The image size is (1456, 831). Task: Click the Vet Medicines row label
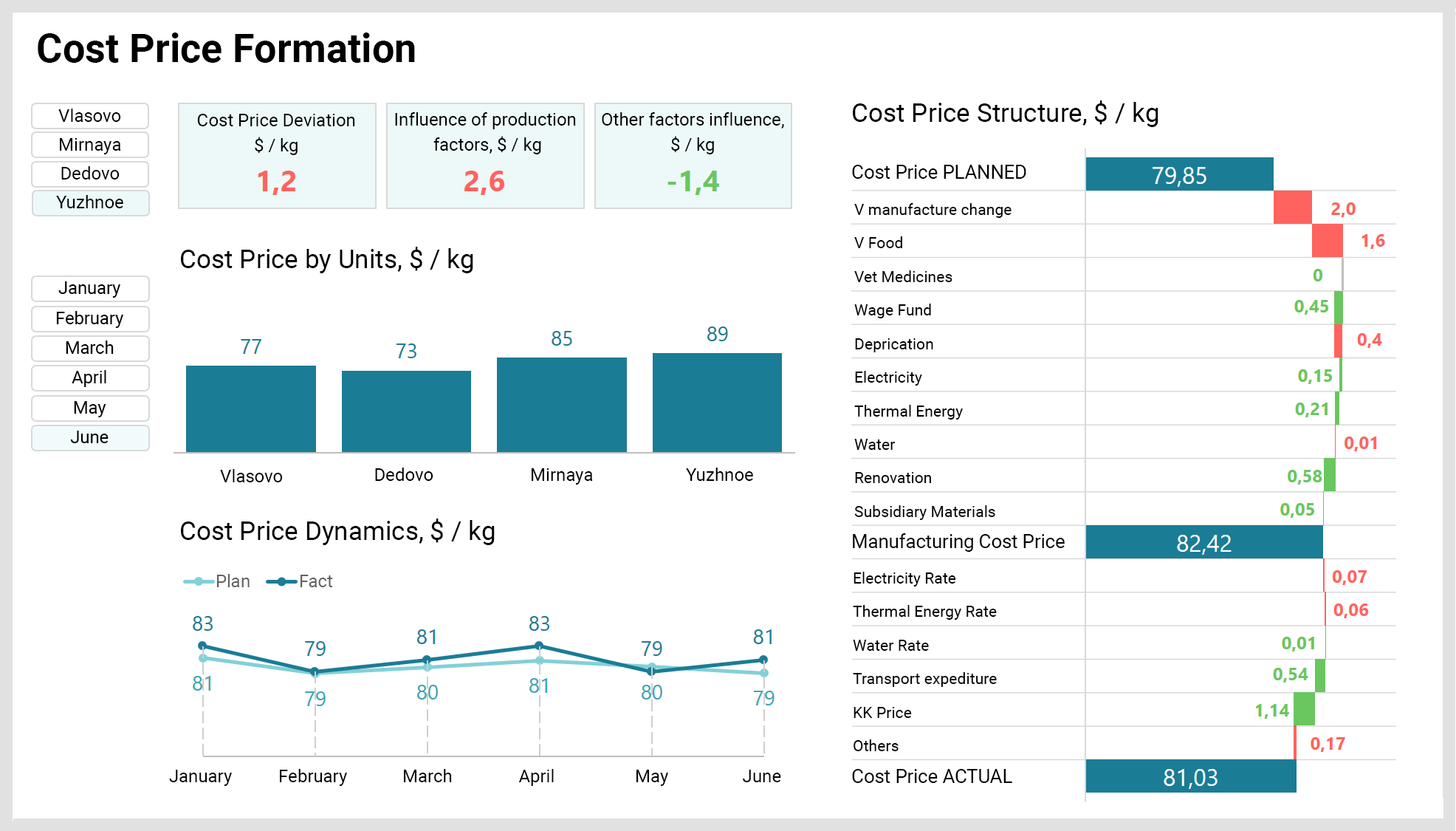coord(903,277)
